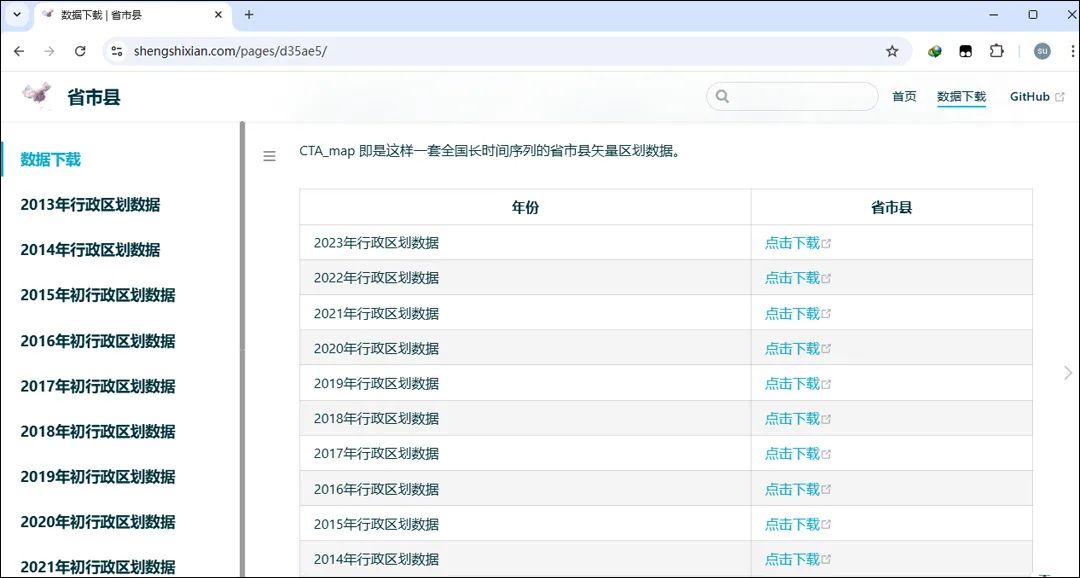Select table cell 2021年行政区划数据
1080x578 pixels.
pos(525,313)
